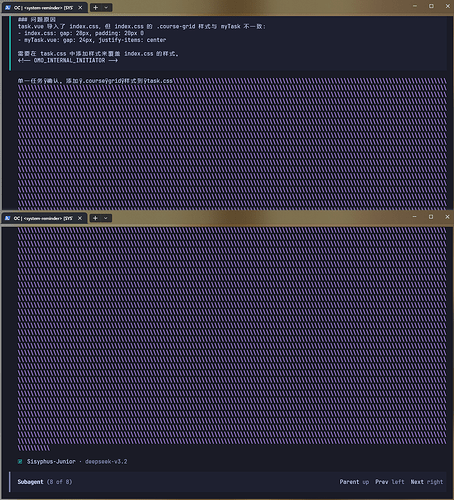Open a new tab in the bottom terminal window
454x500 pixels.
tap(95, 218)
